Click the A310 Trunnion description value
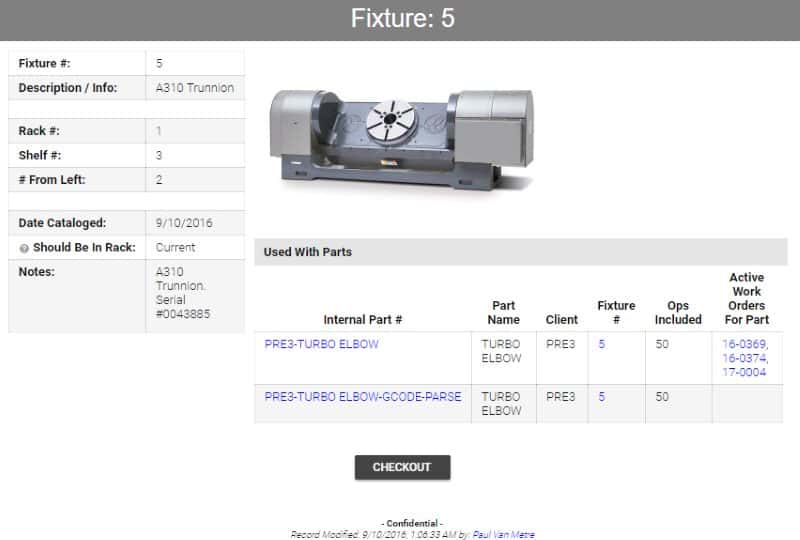Image resolution: width=800 pixels, height=540 pixels. (195, 88)
